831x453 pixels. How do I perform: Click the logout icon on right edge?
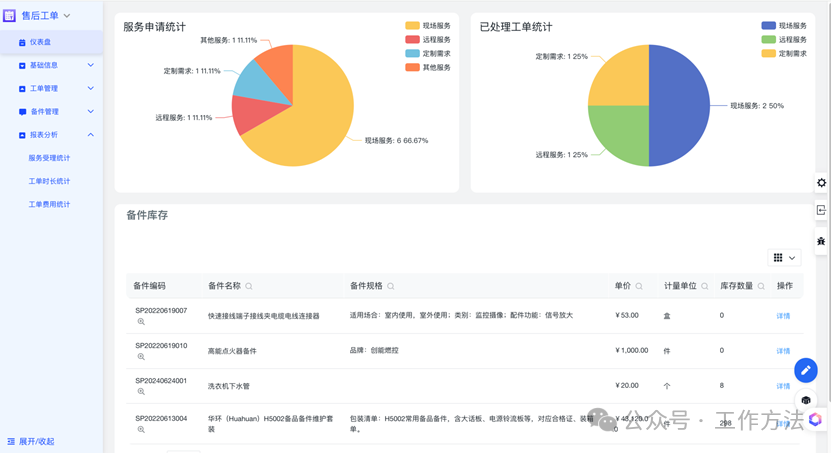(x=821, y=210)
